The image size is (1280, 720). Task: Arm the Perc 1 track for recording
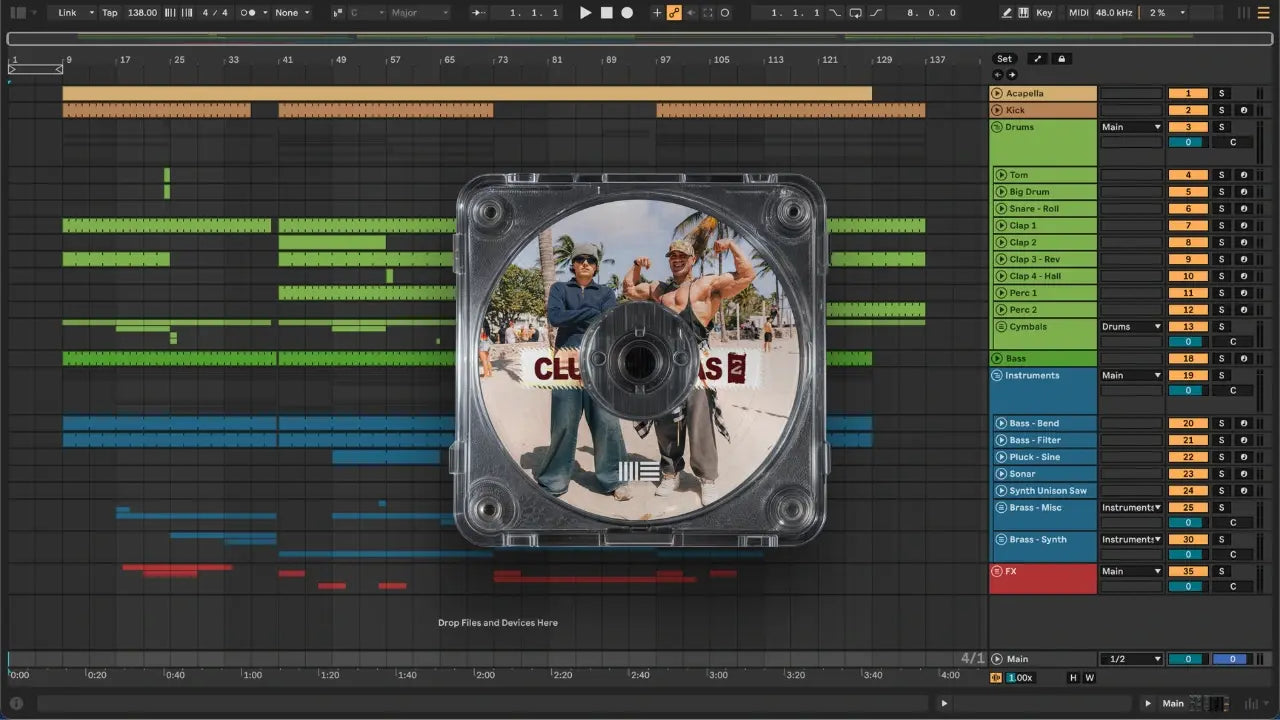pyautogui.click(x=1243, y=293)
